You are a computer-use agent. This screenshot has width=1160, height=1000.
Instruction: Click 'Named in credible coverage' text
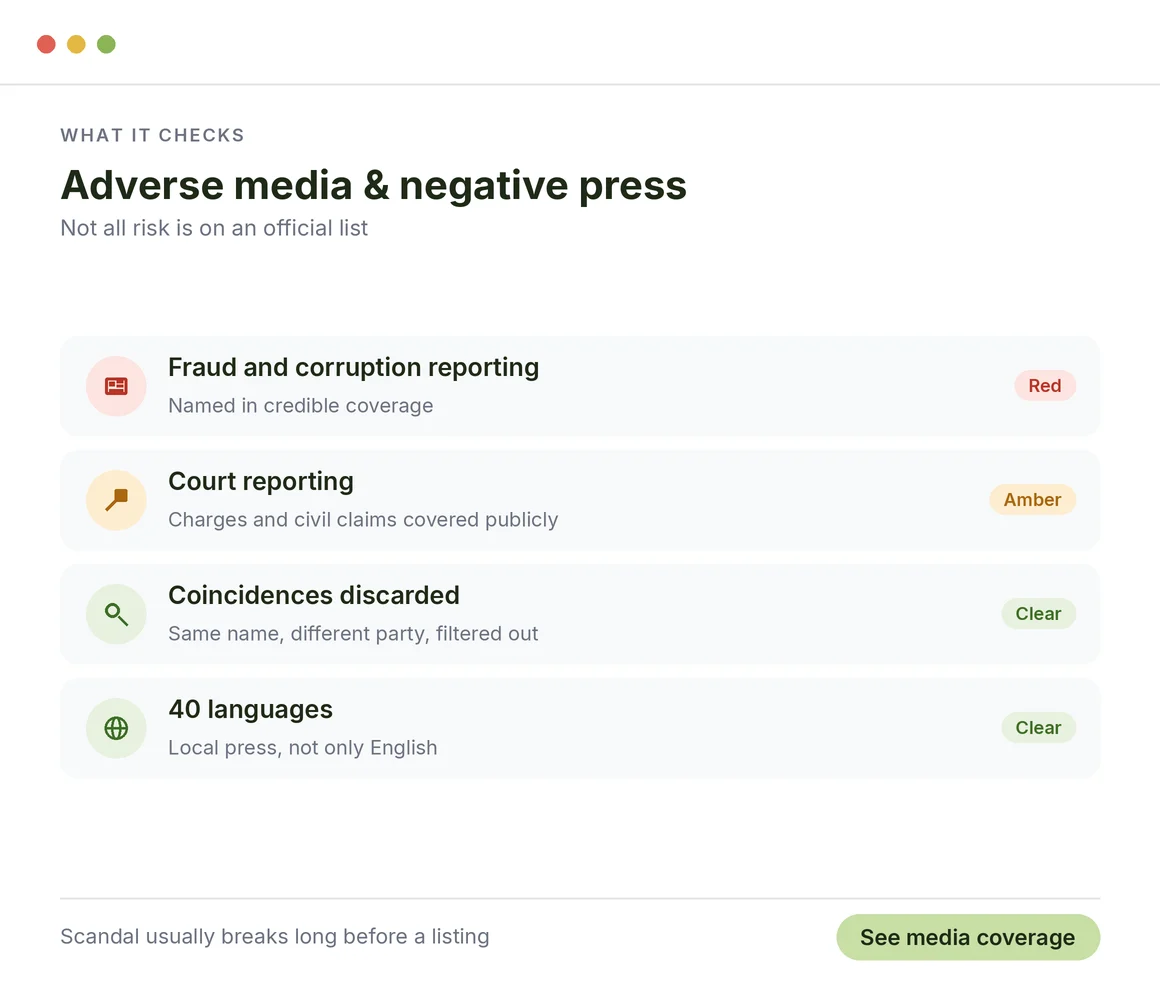301,405
